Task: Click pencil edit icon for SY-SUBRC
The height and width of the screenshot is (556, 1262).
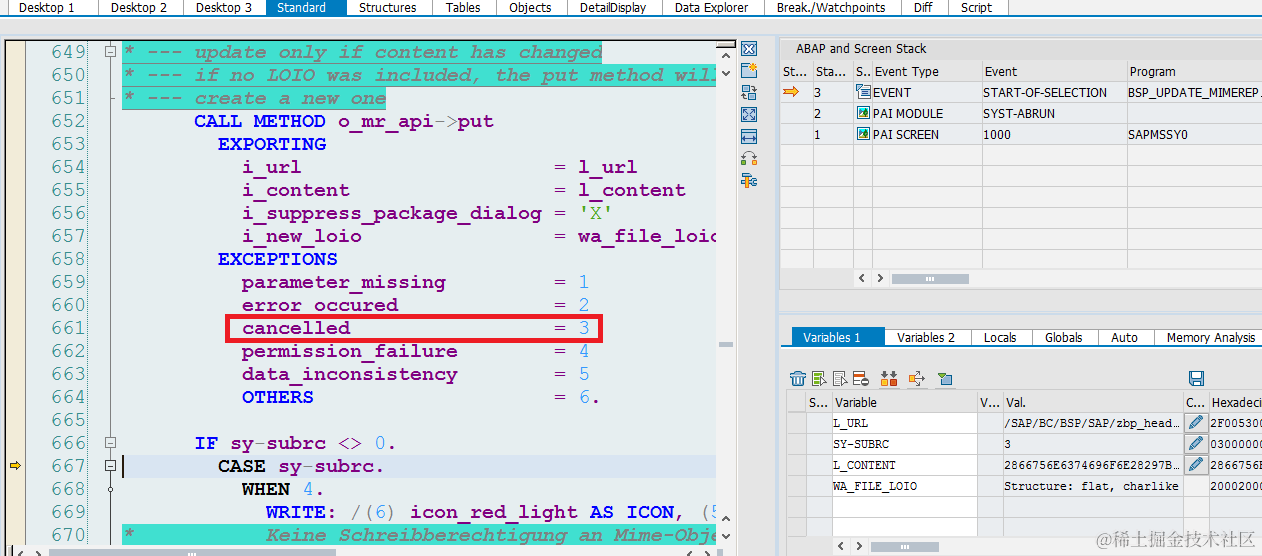Action: click(x=1196, y=444)
